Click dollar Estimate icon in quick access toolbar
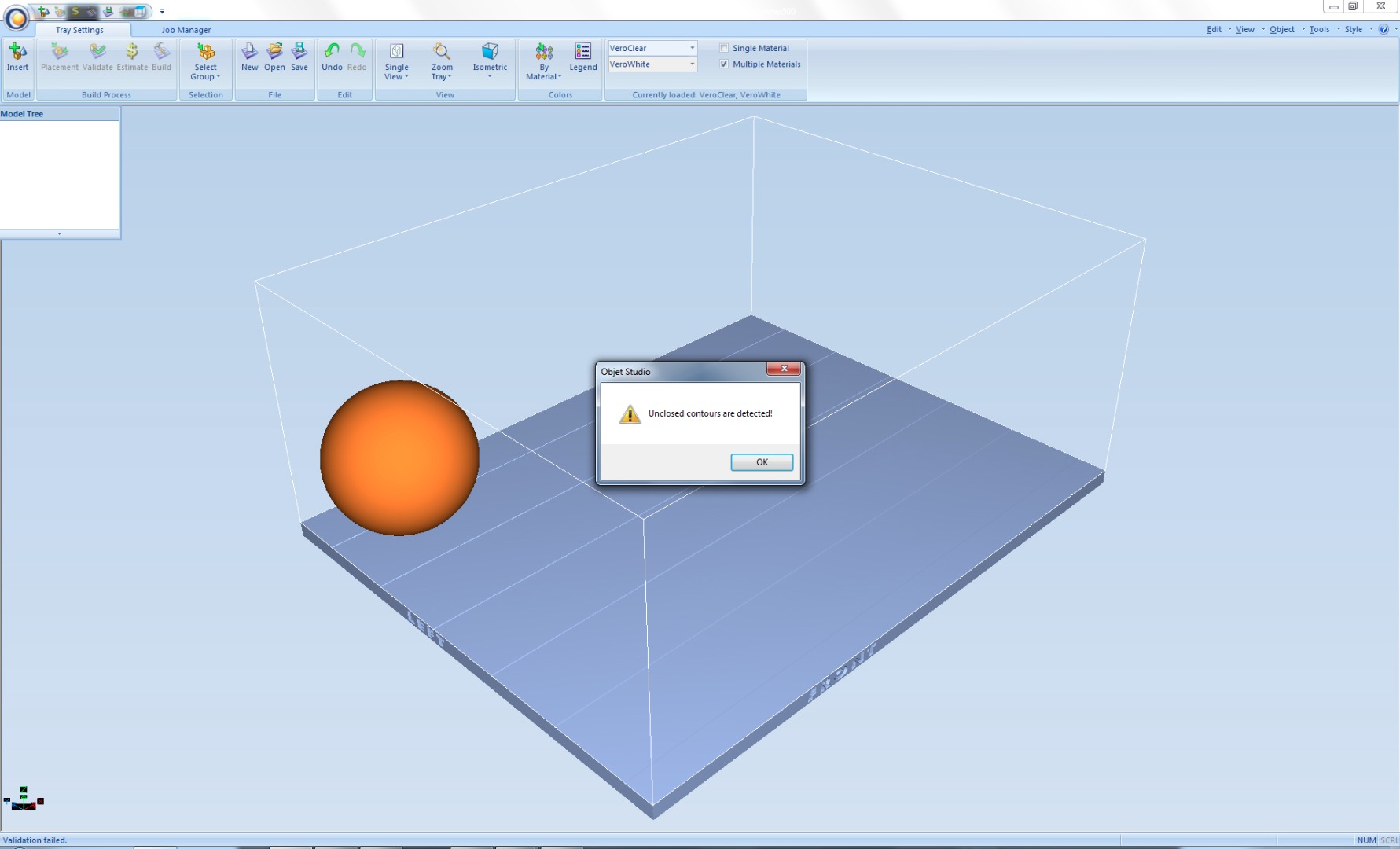Viewport: 1400px width, 849px height. [x=75, y=11]
